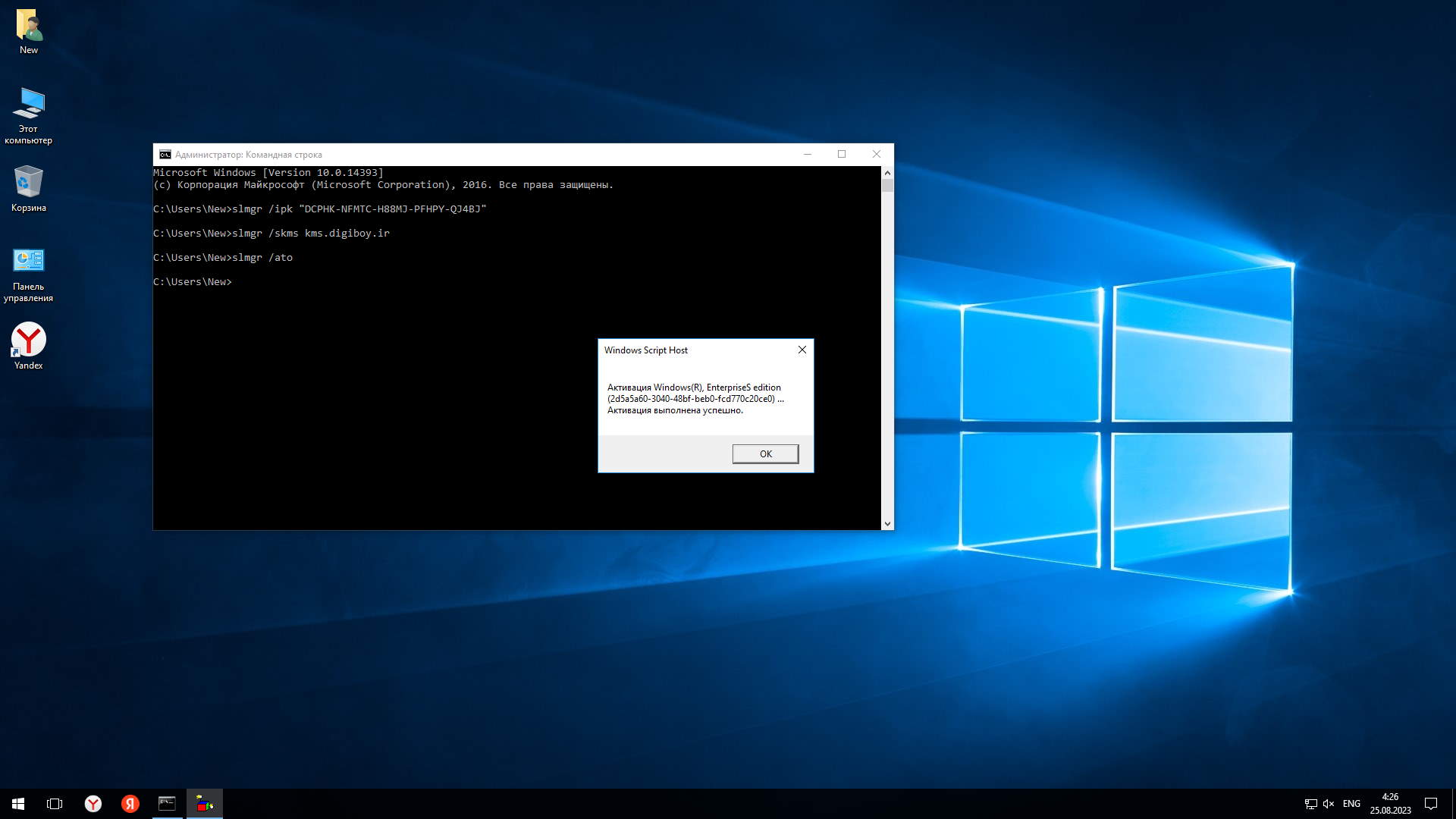Switch to Command Prompt taskbar button

(167, 804)
